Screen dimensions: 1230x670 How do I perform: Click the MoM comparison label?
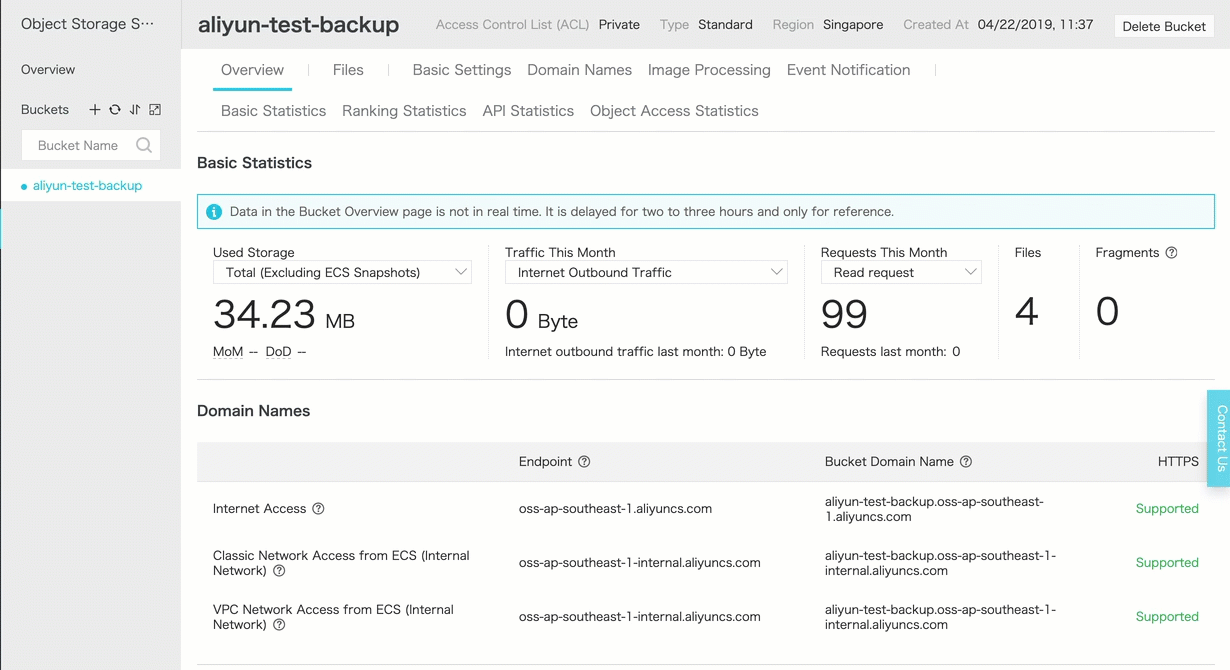click(x=228, y=352)
